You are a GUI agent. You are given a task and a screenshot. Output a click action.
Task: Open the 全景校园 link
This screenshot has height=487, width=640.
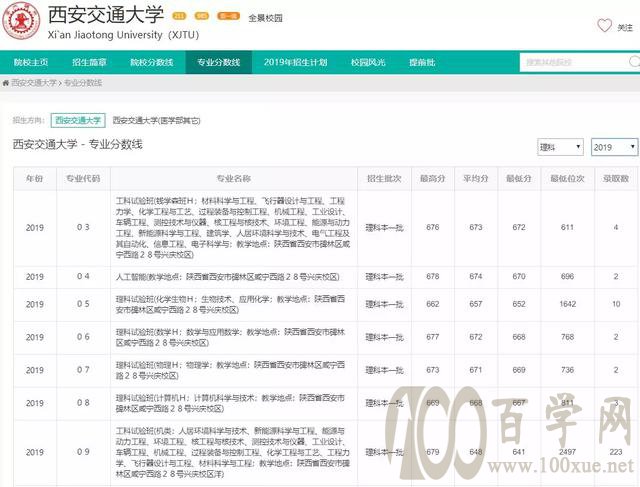(265, 18)
